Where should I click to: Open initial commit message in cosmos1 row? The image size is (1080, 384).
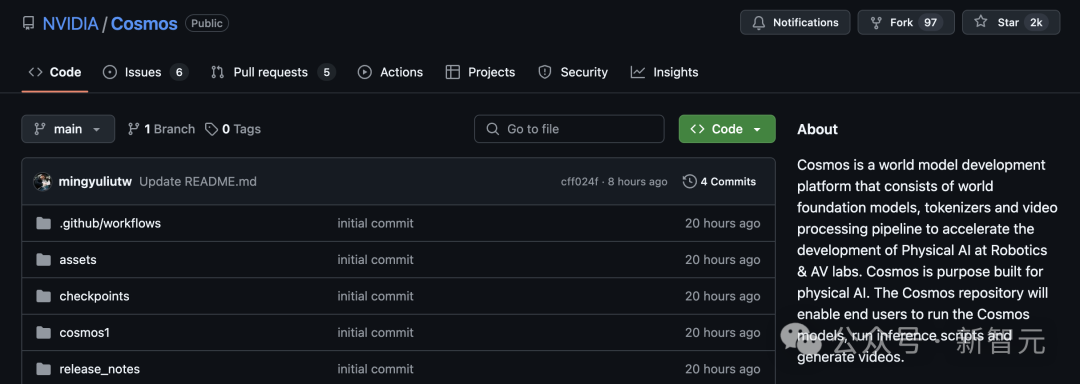click(375, 332)
